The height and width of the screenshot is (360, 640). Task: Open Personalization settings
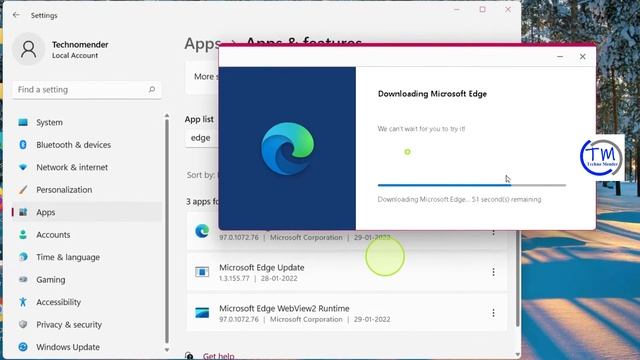(x=87, y=190)
